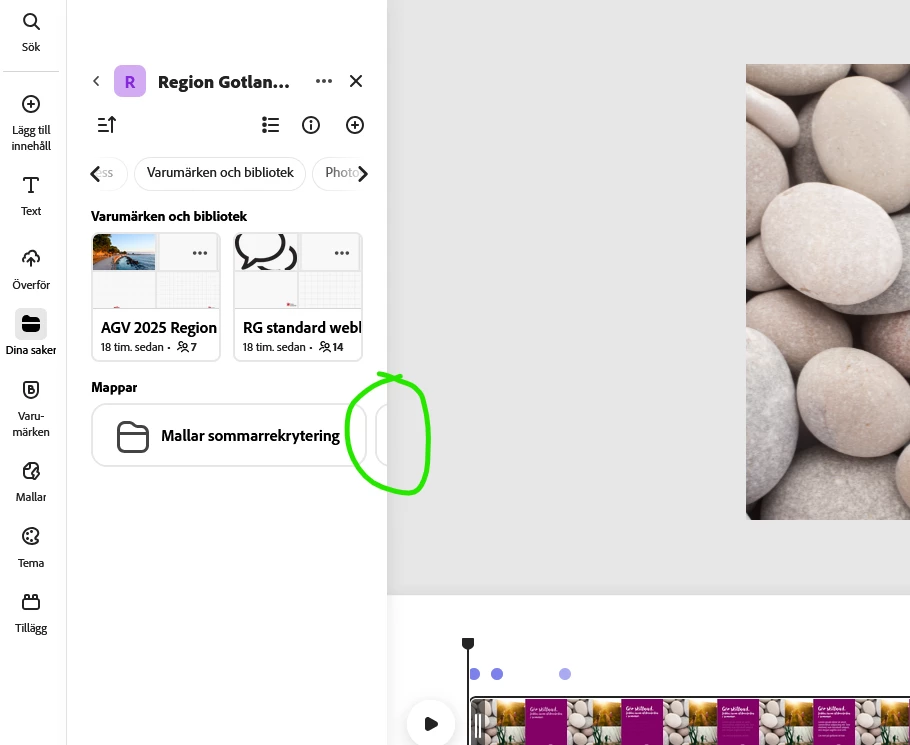
Task: Open Mallar sommarrekrytering folder
Action: (229, 435)
